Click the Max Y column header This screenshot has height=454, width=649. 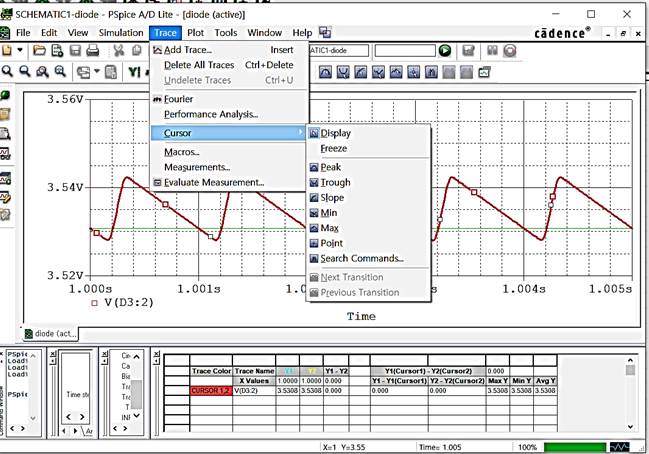498,381
